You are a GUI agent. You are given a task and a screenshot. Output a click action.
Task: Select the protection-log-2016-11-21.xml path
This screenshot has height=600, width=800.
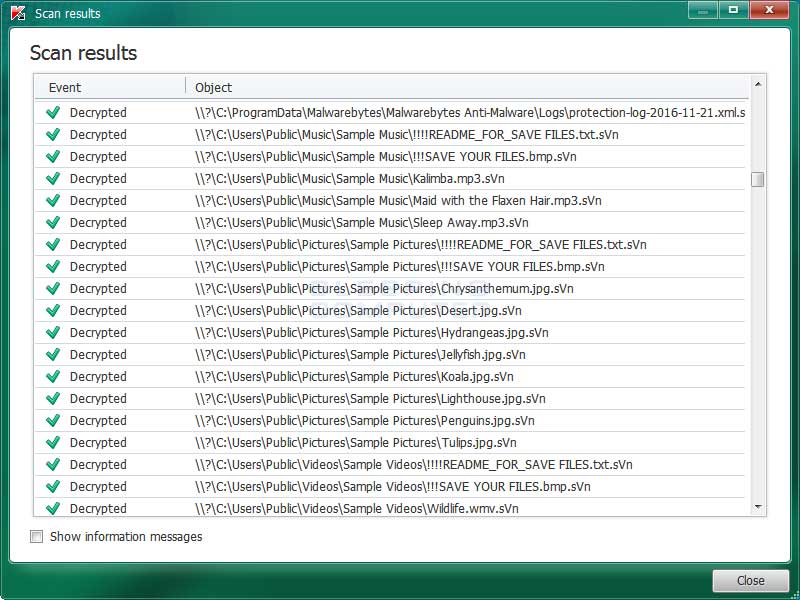coord(470,113)
